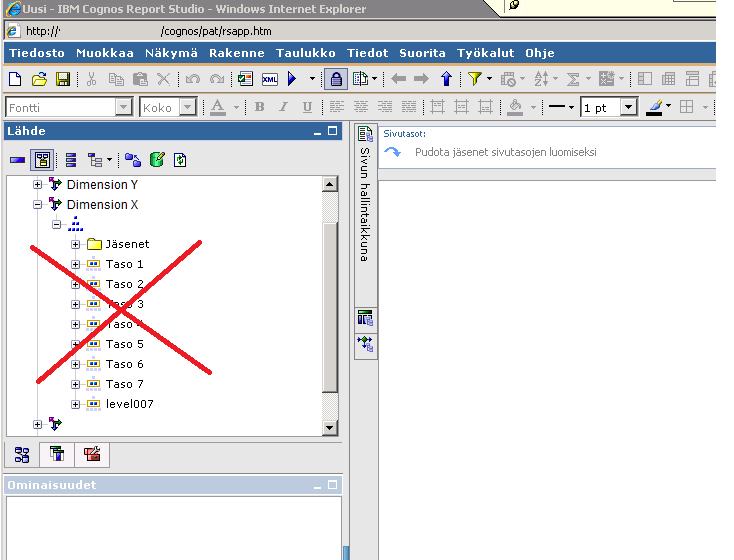Open the Työkalut menu
Viewport: 734px width, 560px height.
[x=485, y=53]
